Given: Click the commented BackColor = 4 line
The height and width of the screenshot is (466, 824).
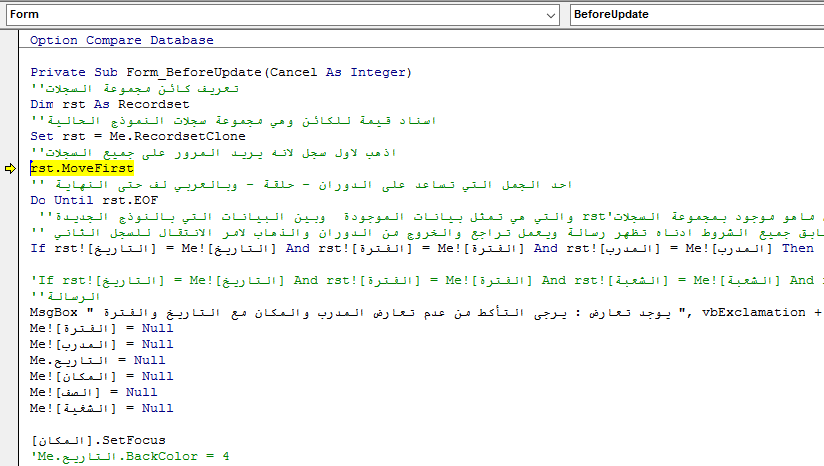Looking at the screenshot, I should coord(130,456).
